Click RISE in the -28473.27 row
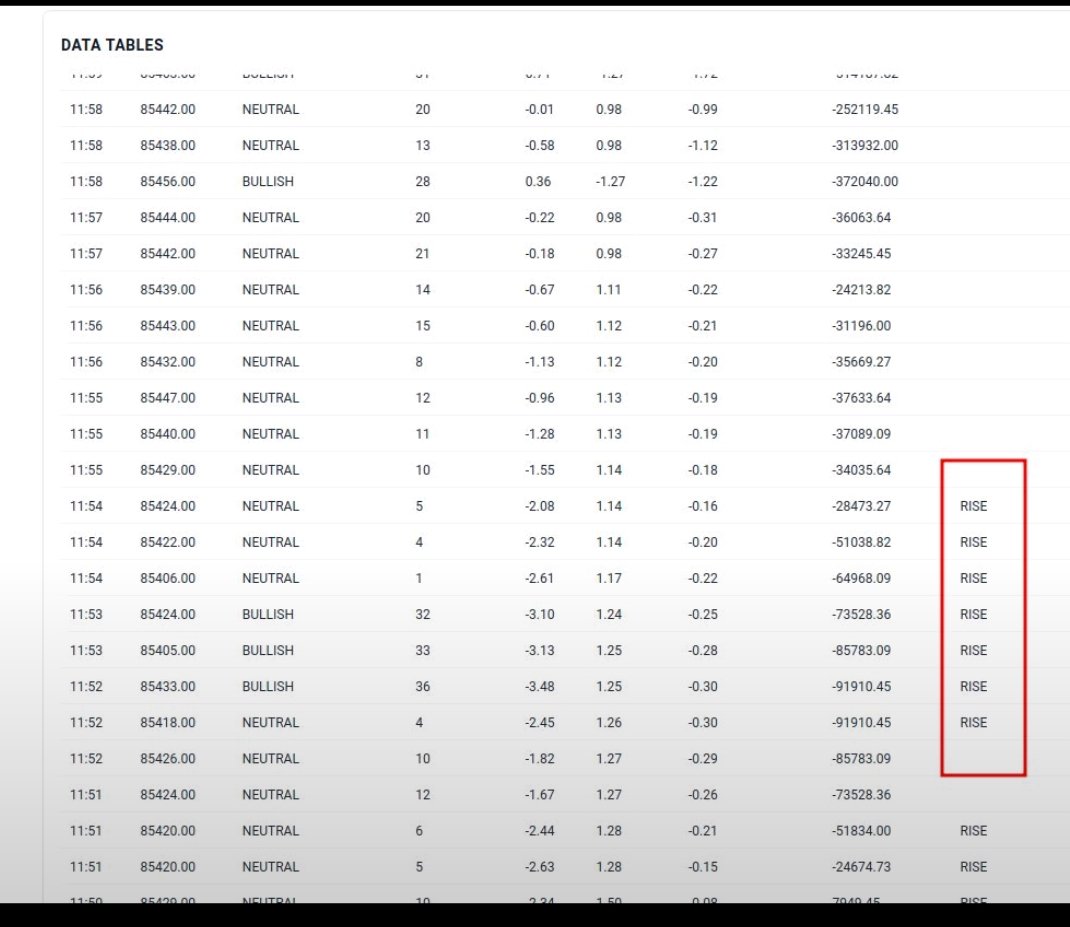This screenshot has width=1070, height=927. 973,506
